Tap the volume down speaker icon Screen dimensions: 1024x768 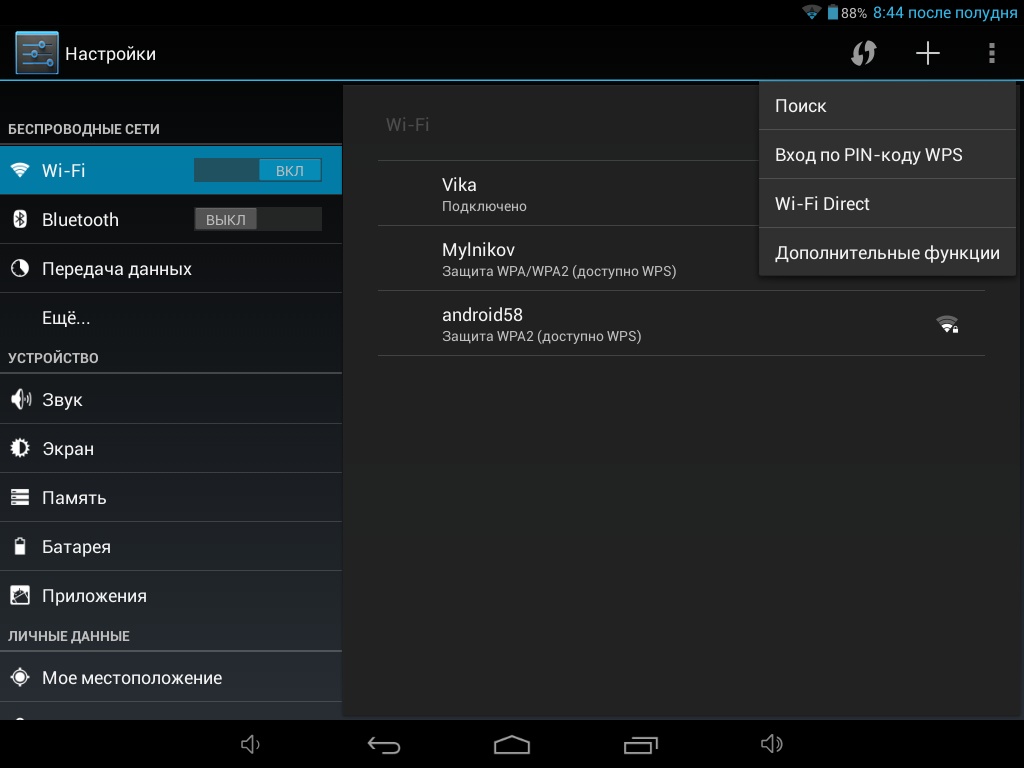(251, 745)
